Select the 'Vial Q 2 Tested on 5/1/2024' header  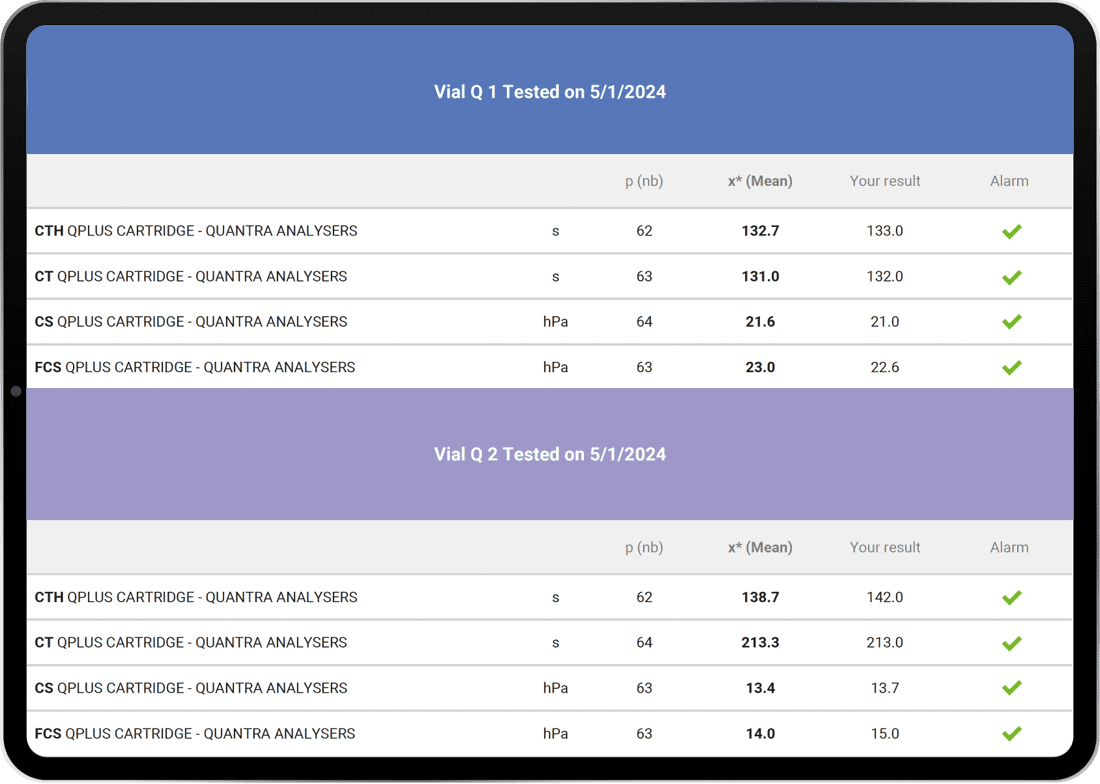[550, 454]
